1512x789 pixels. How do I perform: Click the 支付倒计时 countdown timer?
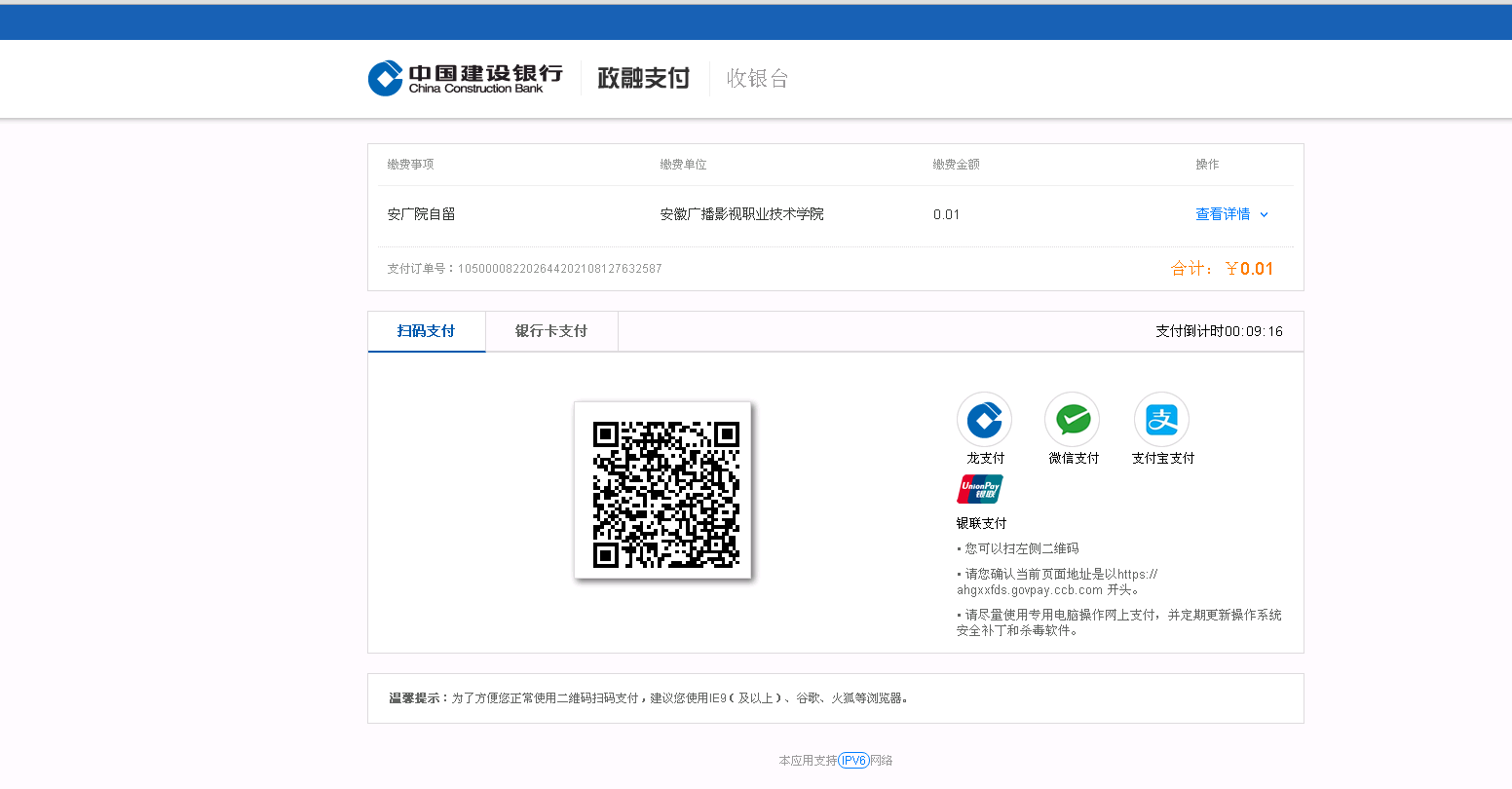[1220, 331]
